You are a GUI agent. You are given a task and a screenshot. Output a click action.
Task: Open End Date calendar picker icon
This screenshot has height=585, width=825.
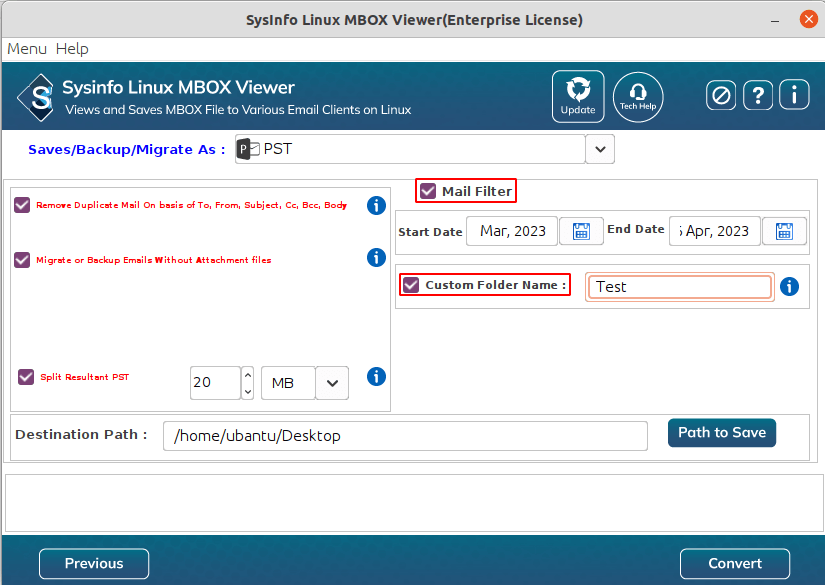pos(784,231)
